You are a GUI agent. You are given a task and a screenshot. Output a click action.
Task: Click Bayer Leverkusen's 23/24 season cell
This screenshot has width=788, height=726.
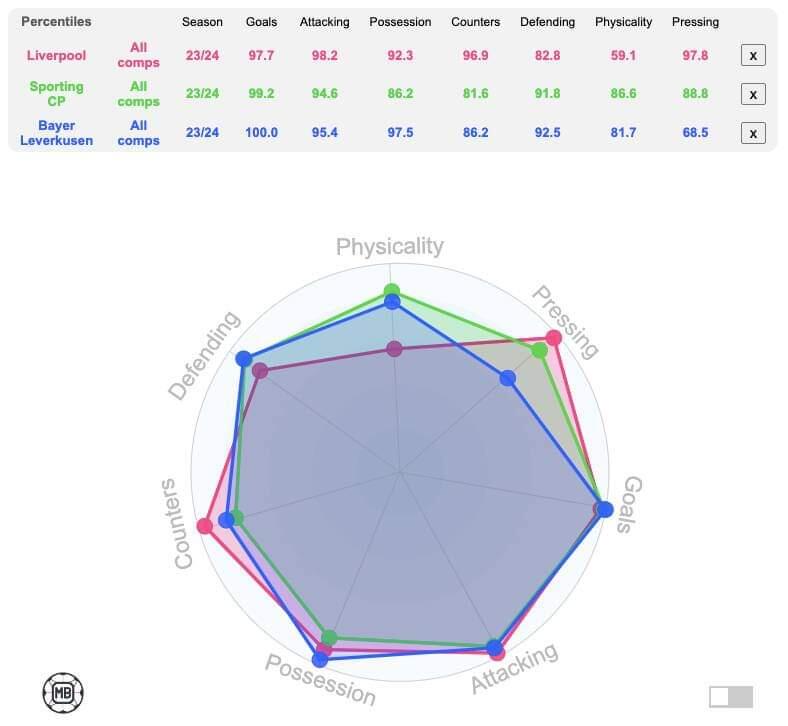click(202, 133)
